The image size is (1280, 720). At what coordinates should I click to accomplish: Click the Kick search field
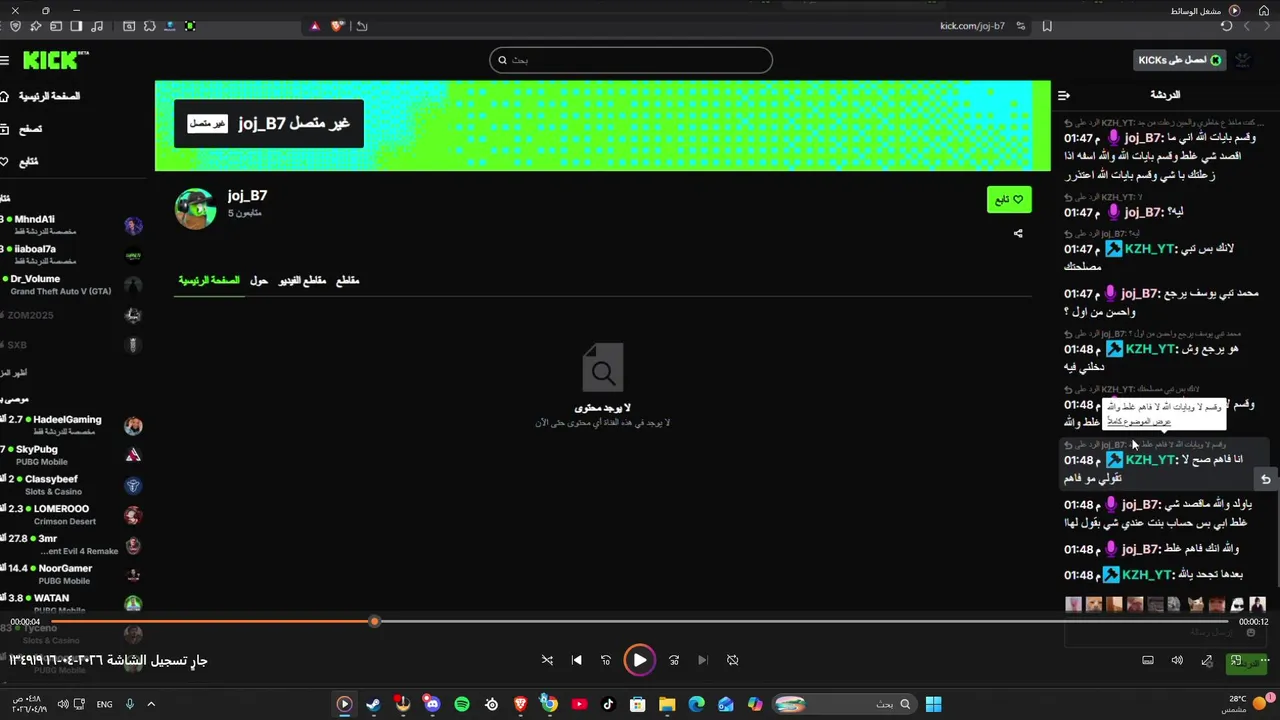pyautogui.click(x=631, y=60)
